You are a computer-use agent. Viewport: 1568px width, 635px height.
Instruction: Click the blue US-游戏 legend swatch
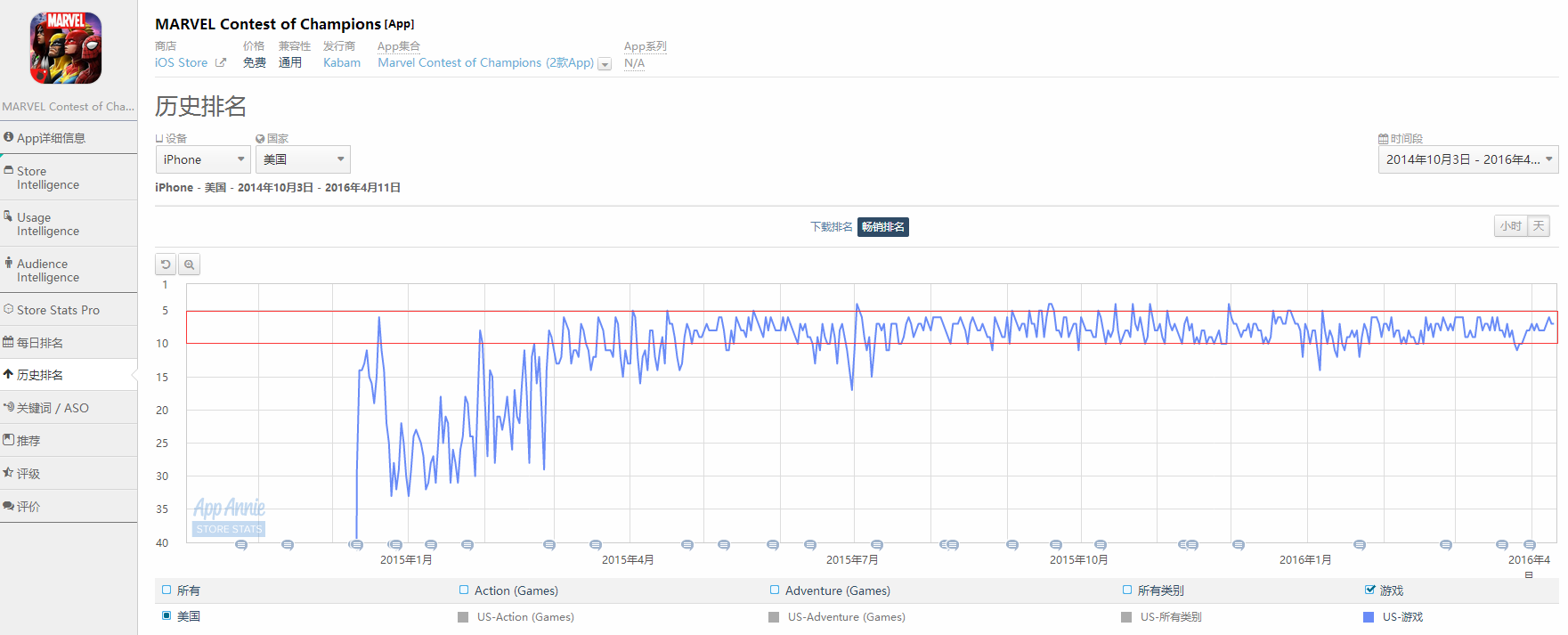coord(1369,617)
